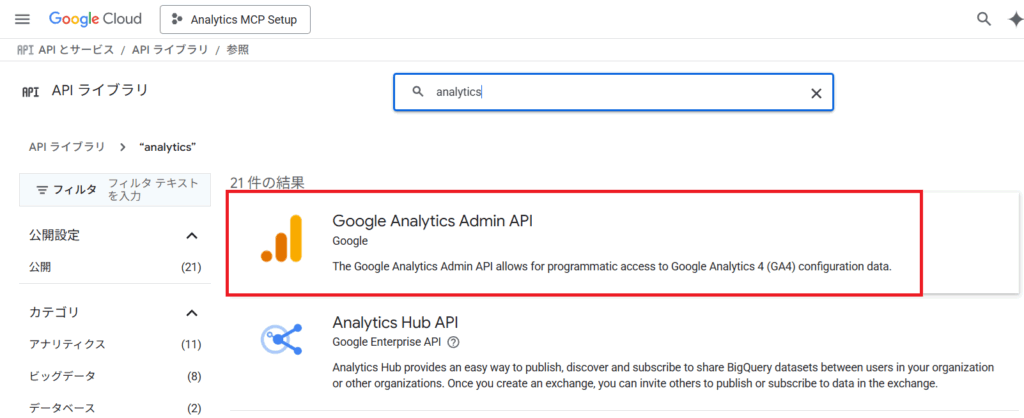Select the 公開 filter option
The image size is (1024, 418).
40,267
